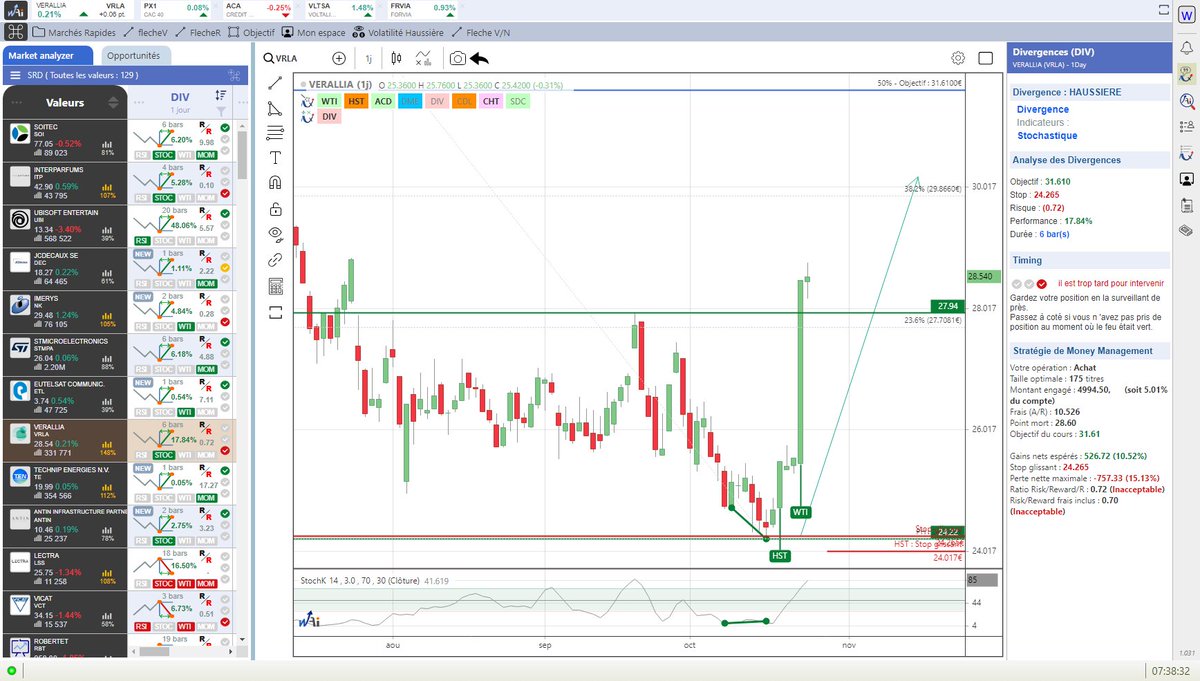Click the Valeurs column header
This screenshot has height=681, width=1200.
[65, 102]
